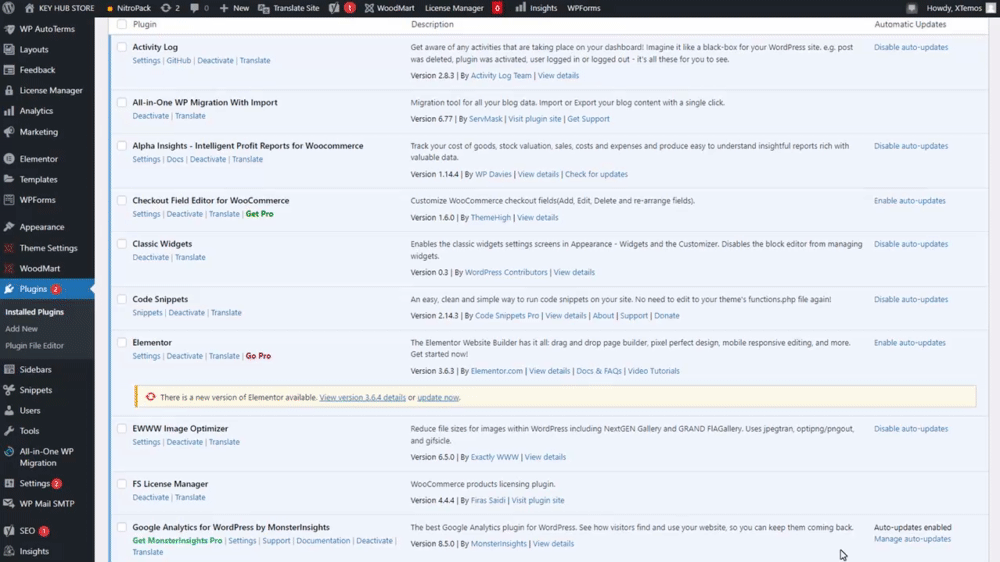This screenshot has height=562, width=1000.
Task: Open the WoodMart toolbar menu
Action: click(389, 8)
